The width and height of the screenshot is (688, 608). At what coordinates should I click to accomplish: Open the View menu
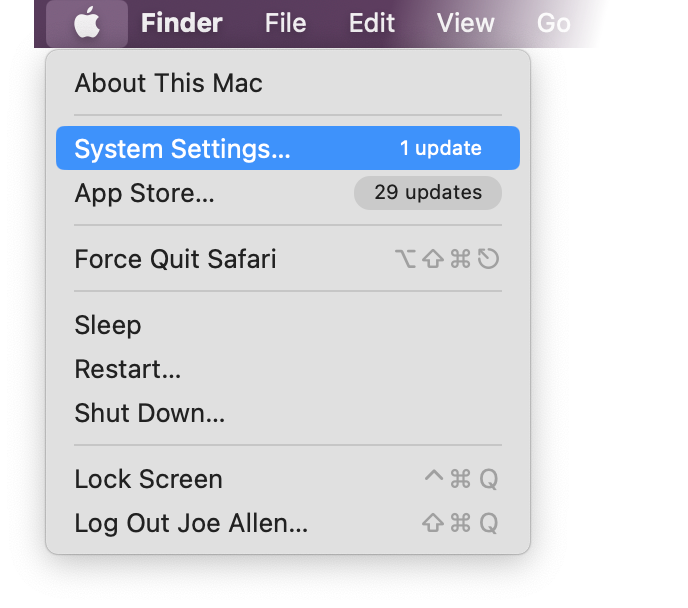[466, 23]
